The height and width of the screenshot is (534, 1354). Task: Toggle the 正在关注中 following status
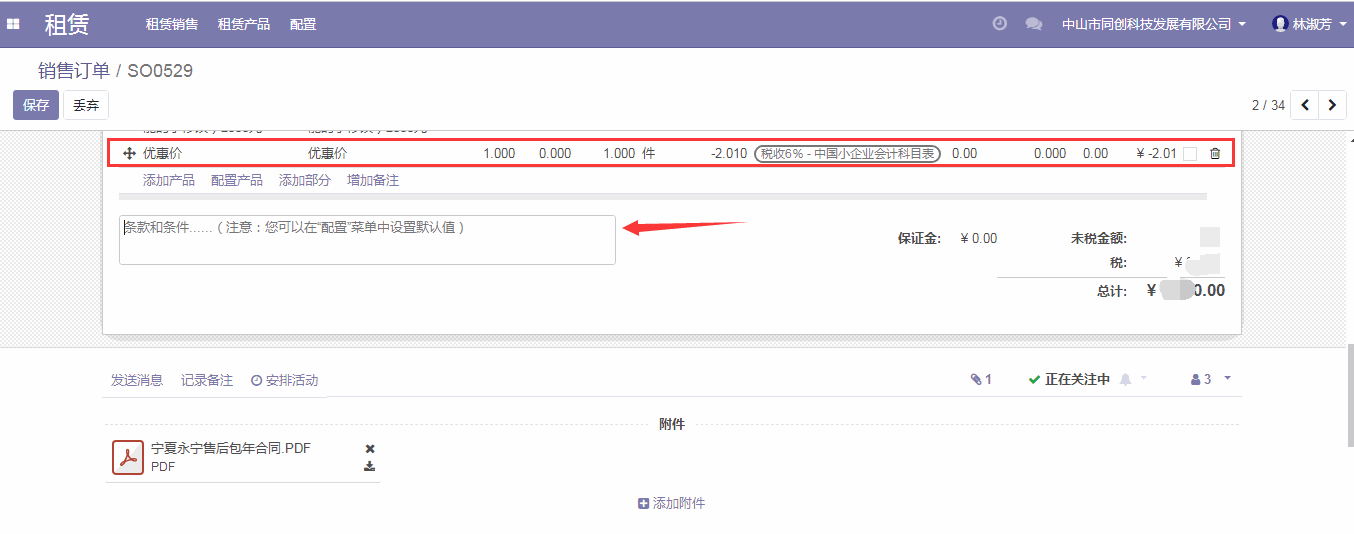(x=1068, y=380)
